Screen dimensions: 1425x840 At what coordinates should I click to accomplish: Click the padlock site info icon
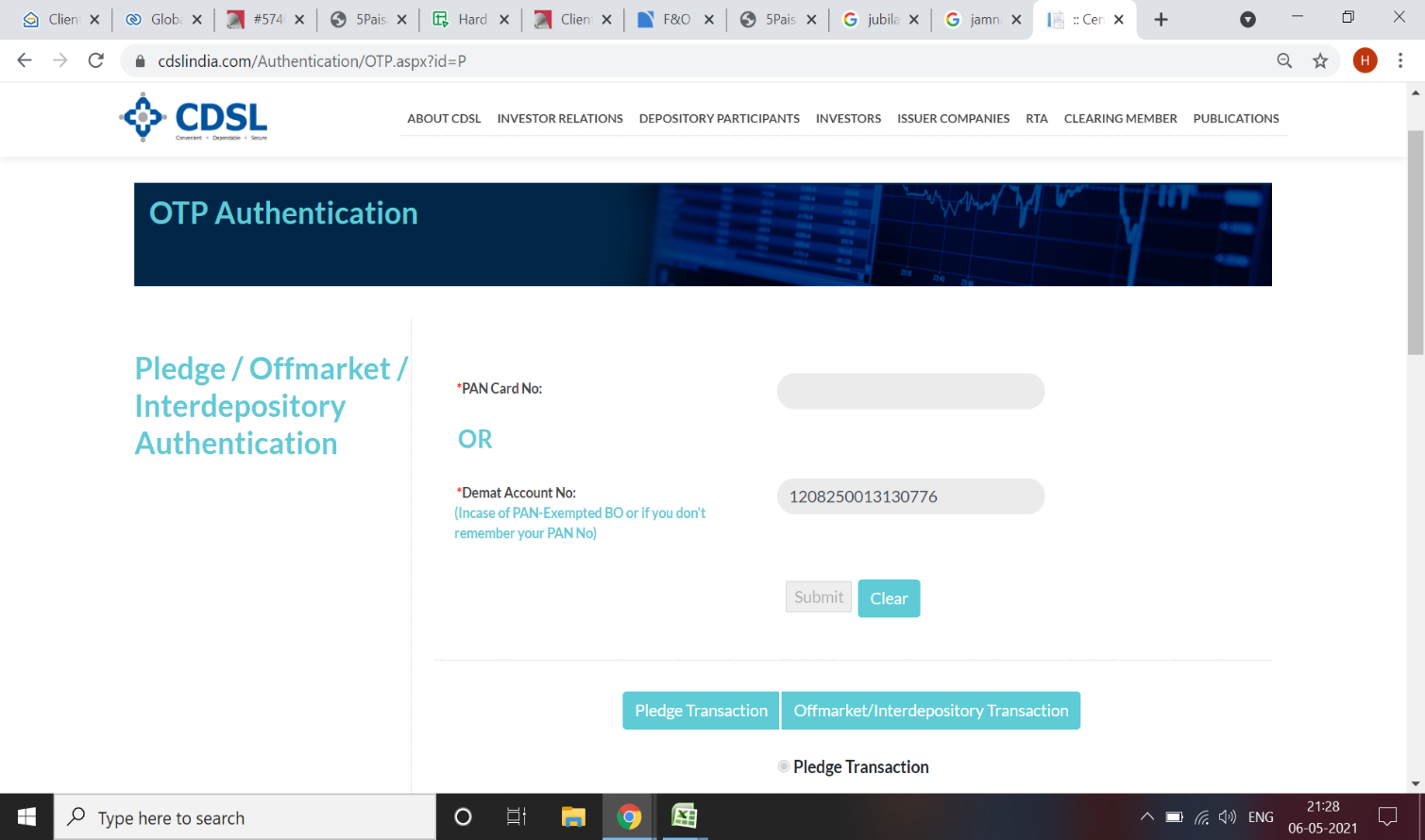[x=141, y=61]
